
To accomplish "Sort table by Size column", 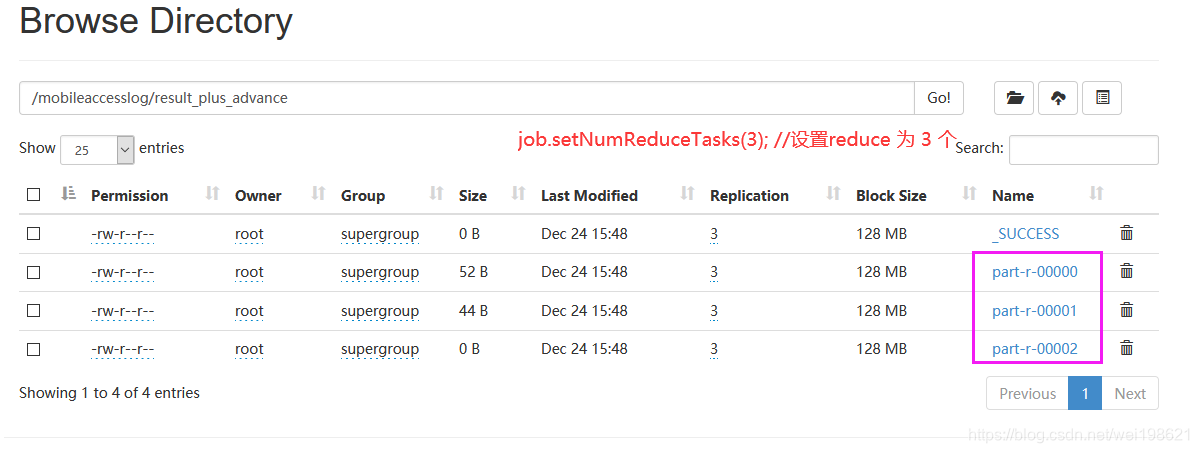I will click(518, 194).
